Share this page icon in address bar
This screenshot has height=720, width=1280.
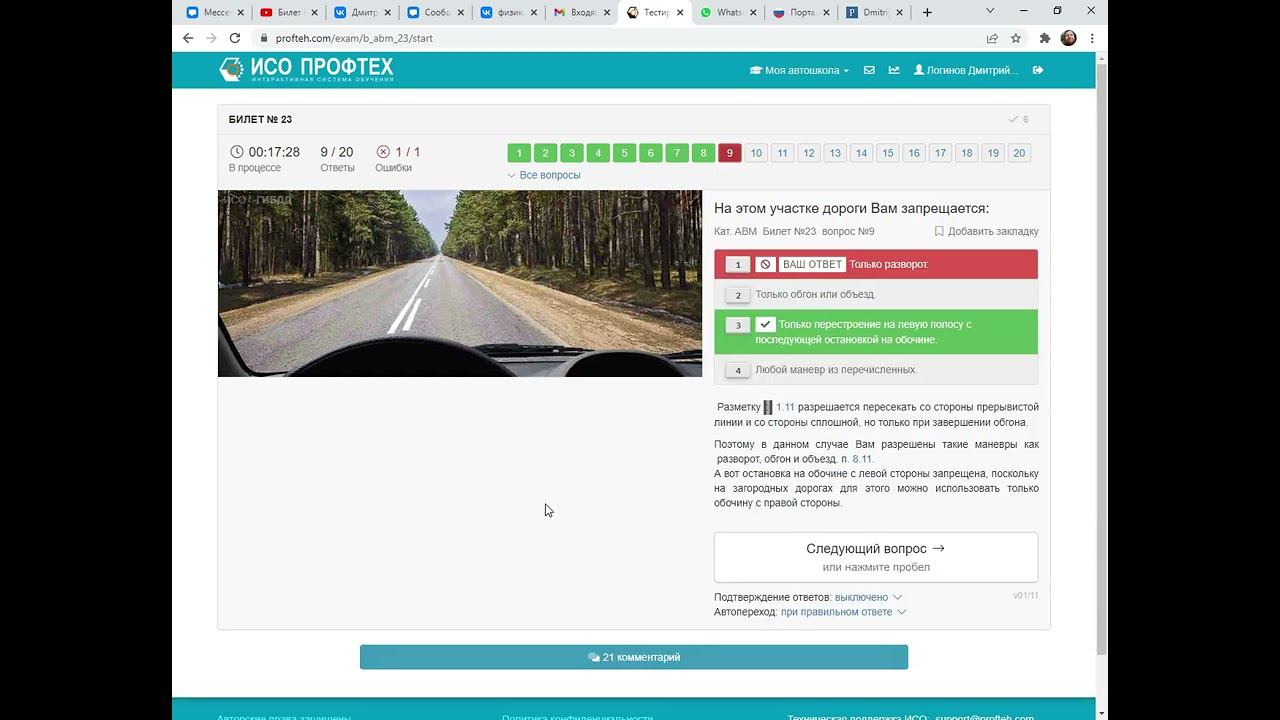click(x=992, y=38)
